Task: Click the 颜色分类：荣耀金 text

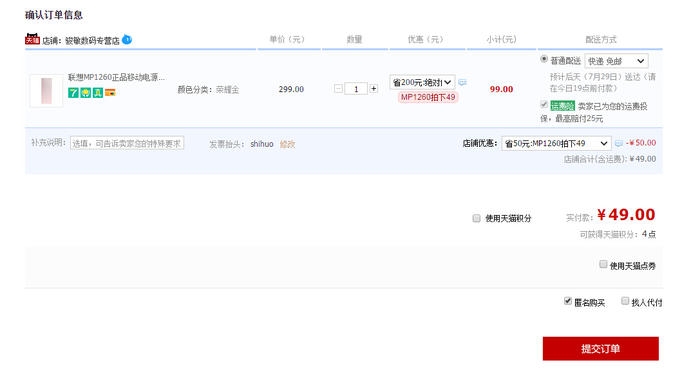Action: pyautogui.click(x=208, y=90)
